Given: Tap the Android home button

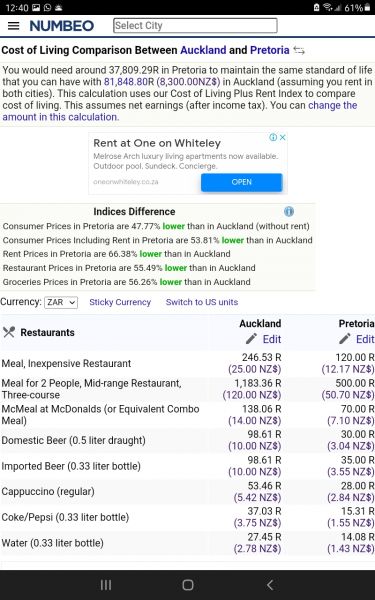Looking at the screenshot, I should [x=188, y=584].
